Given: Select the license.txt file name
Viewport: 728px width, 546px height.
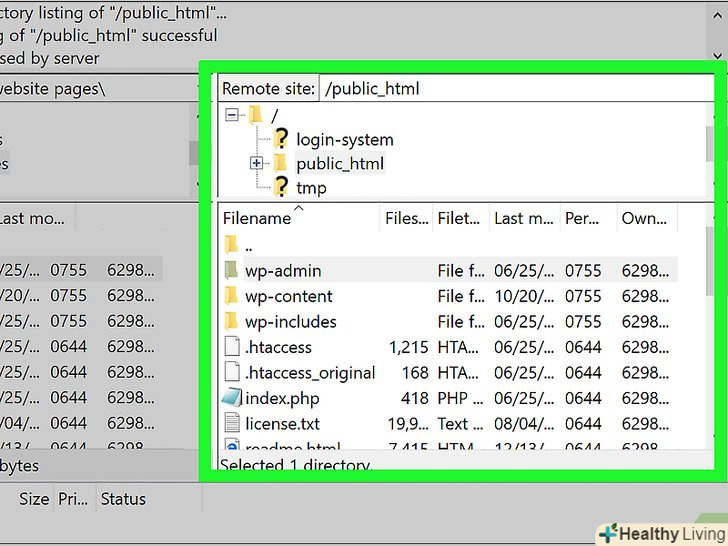Looking at the screenshot, I should [282, 424].
